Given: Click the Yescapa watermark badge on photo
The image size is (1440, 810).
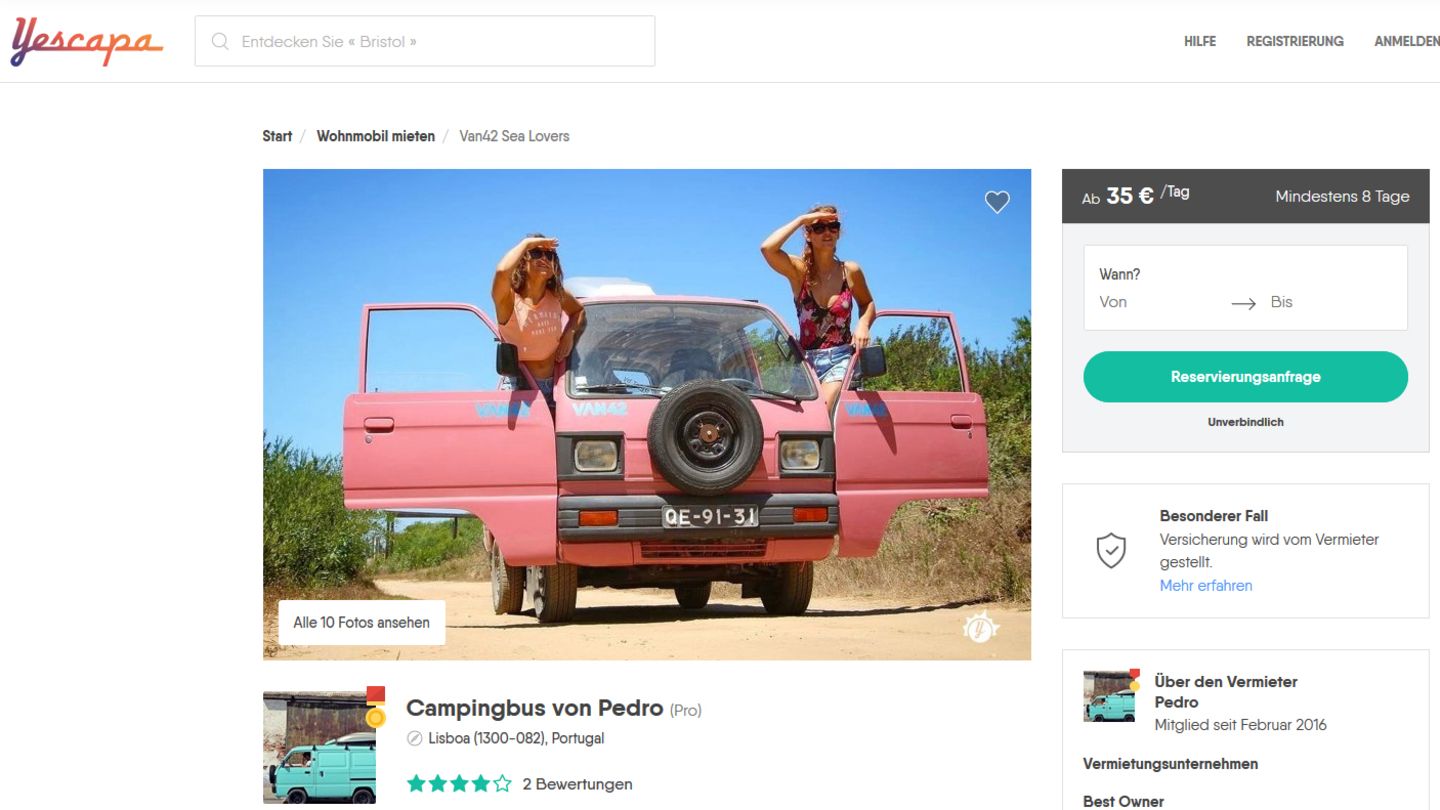Looking at the screenshot, I should click(980, 627).
